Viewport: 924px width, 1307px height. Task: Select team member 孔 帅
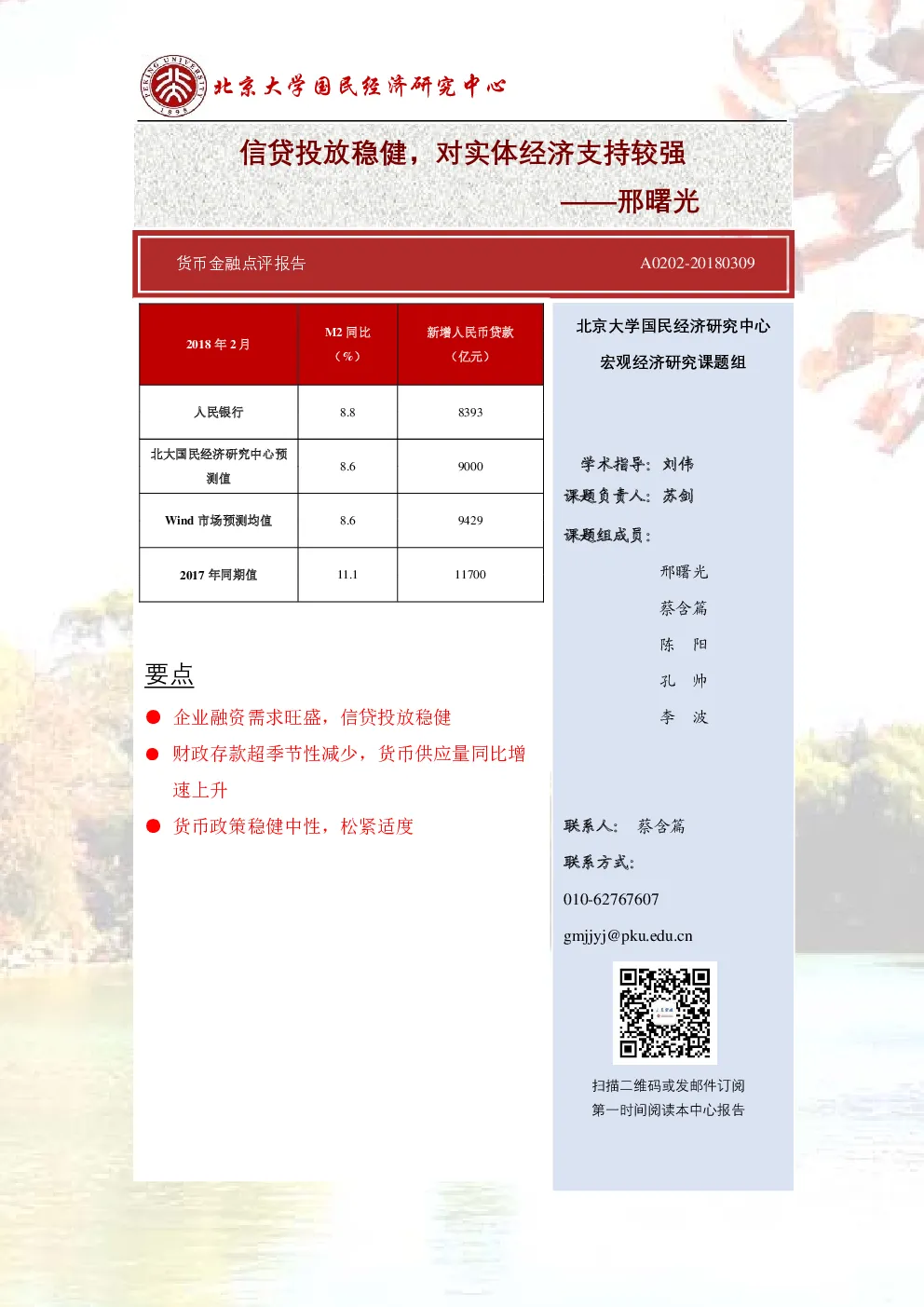684,681
